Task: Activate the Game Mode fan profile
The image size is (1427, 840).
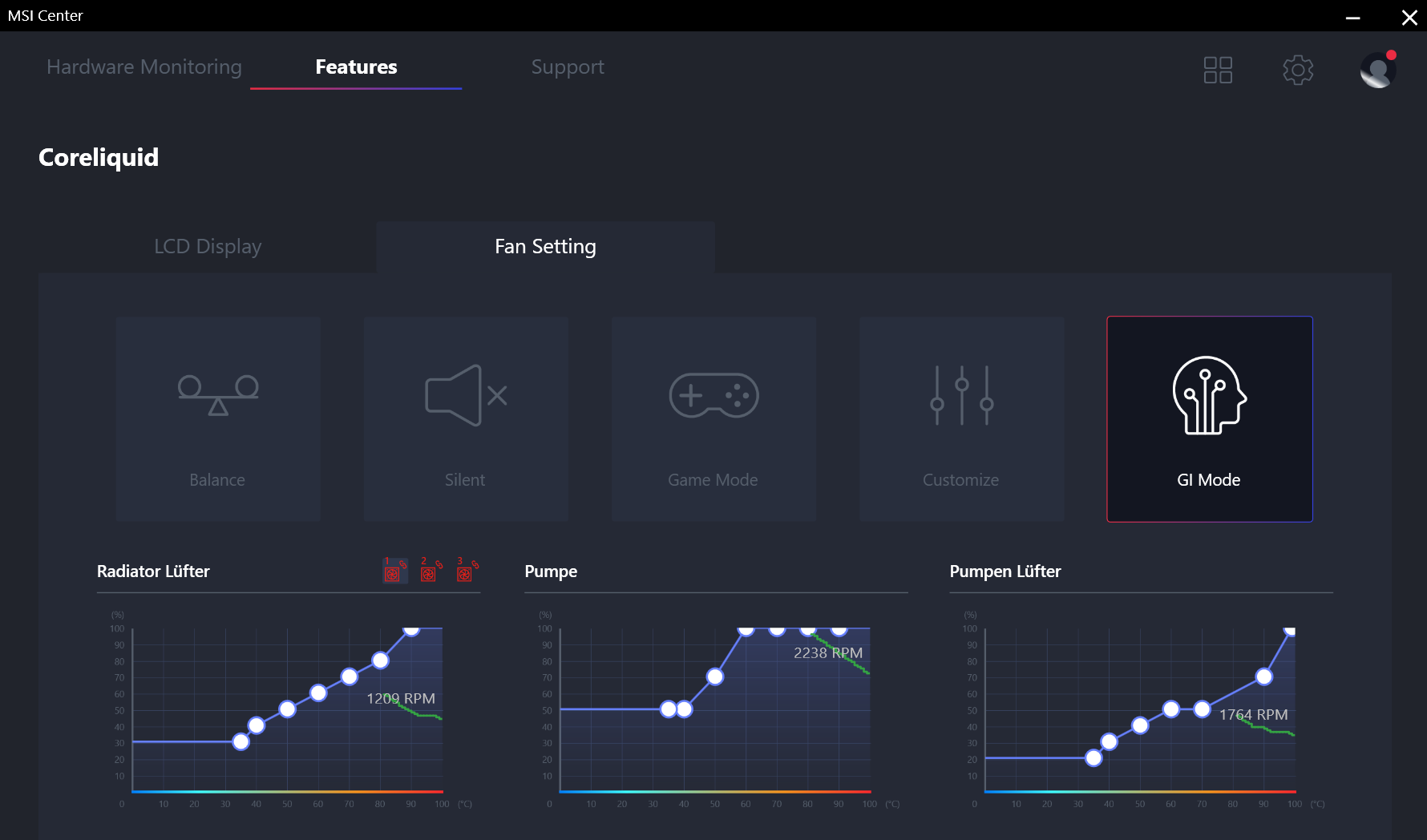Action: click(713, 418)
